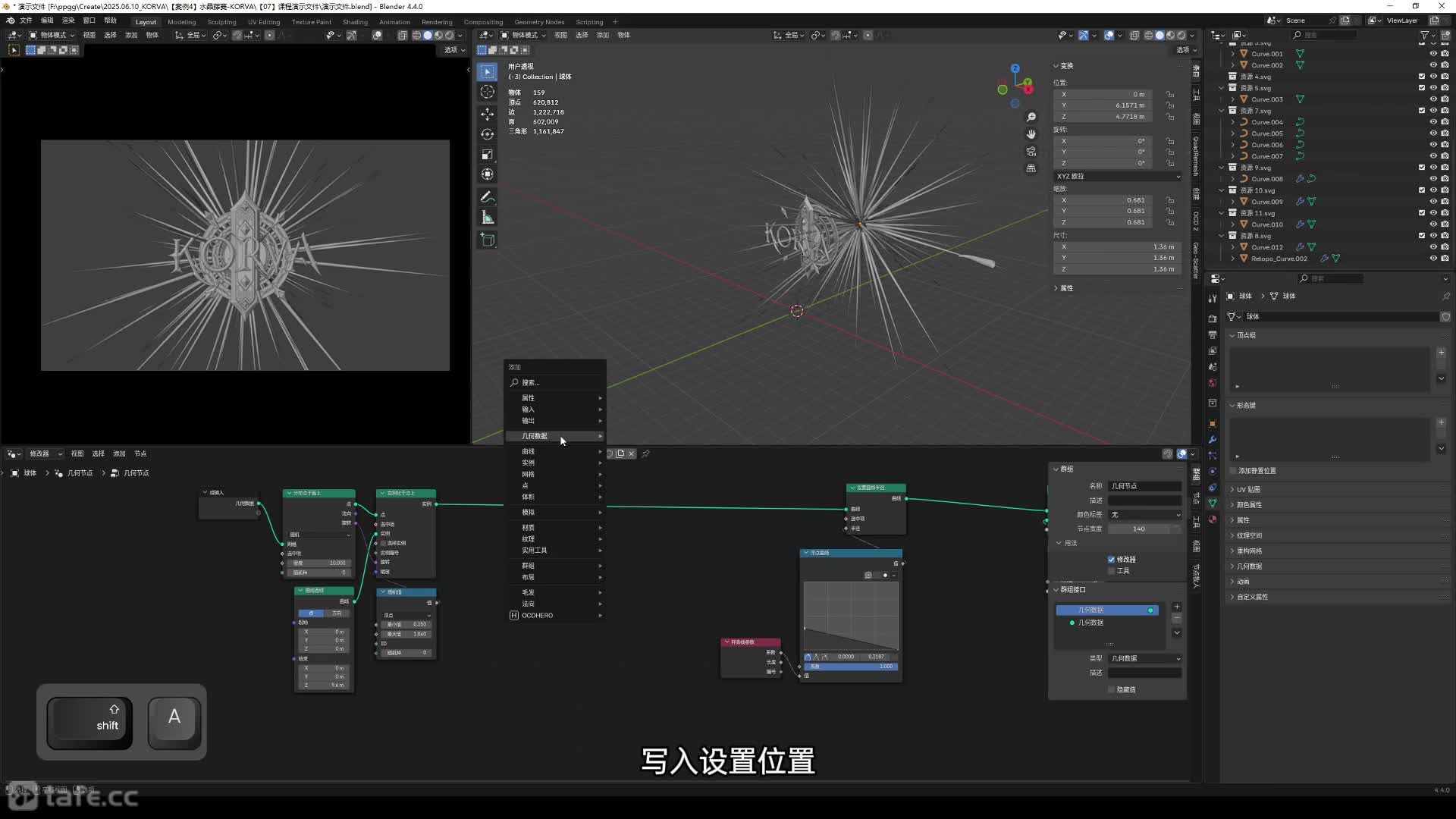Select the Add Cube tool
Screen dimensions: 1456x819
pos(488,240)
